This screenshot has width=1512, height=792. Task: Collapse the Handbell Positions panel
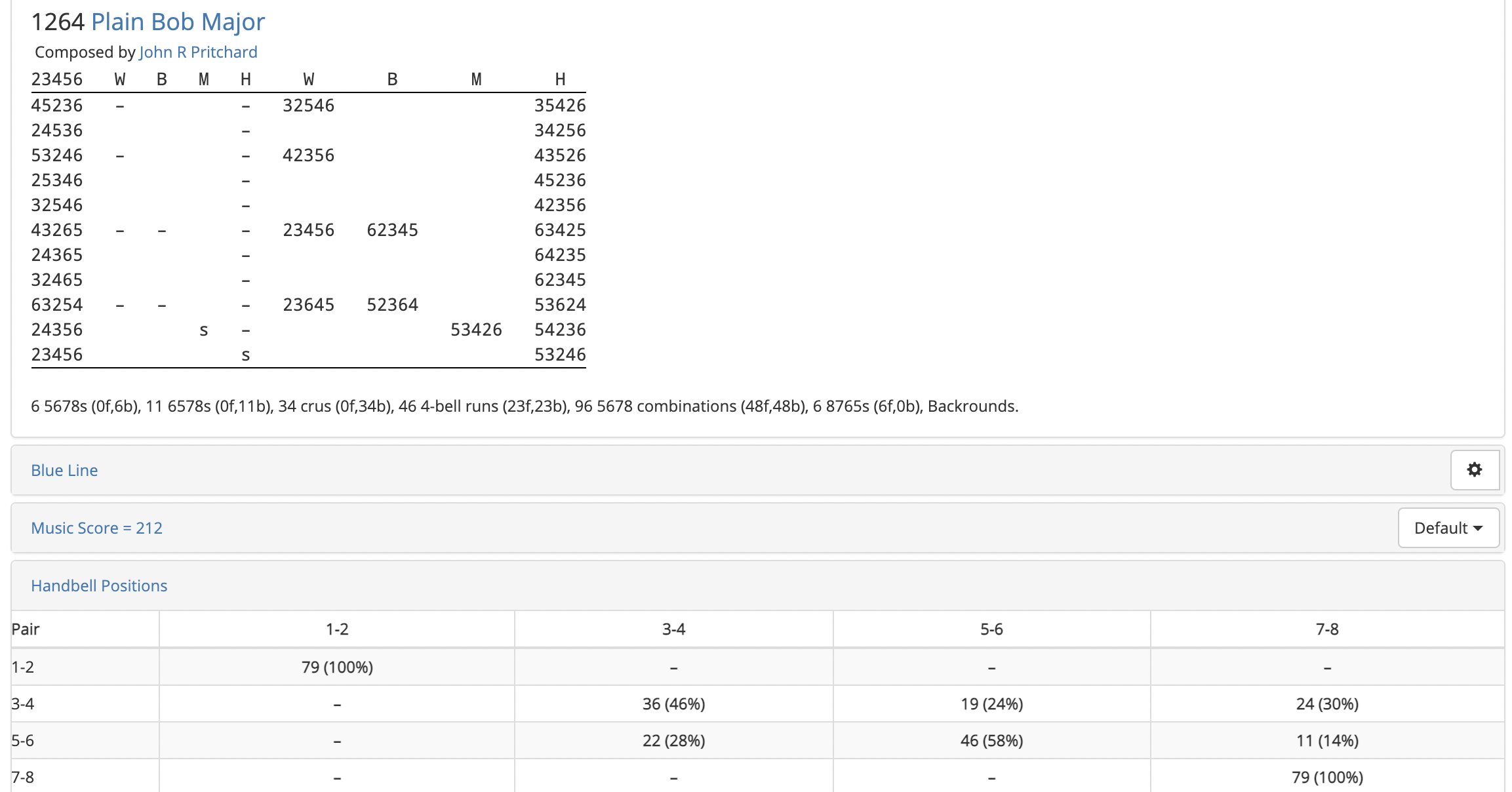[99, 585]
